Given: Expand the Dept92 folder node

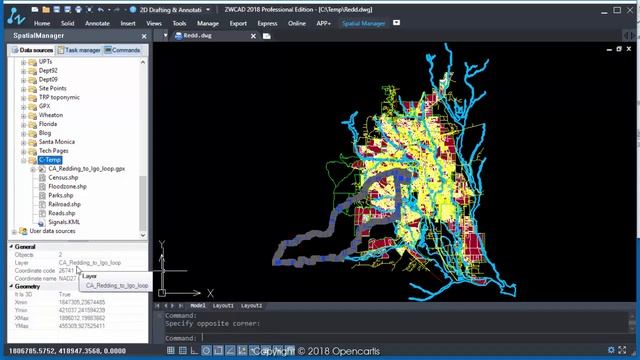Looking at the screenshot, I should pos(23,71).
